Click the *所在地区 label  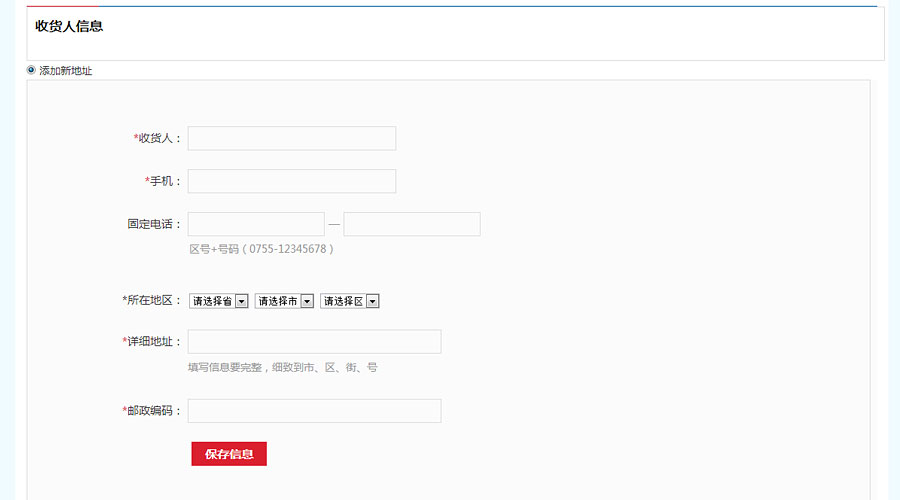(152, 300)
